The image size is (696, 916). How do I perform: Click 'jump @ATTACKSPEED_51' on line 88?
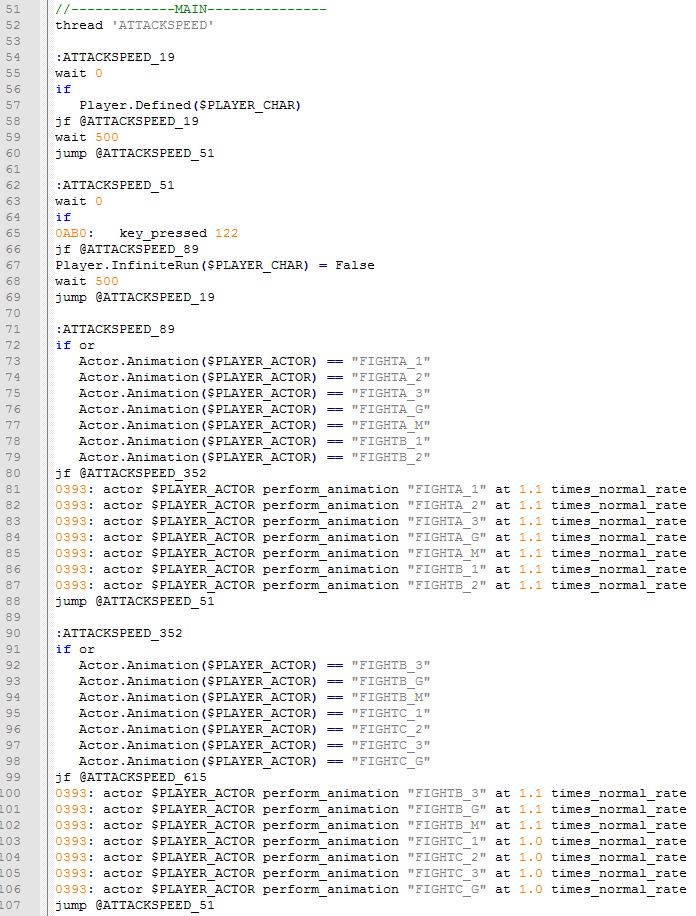pyautogui.click(x=135, y=601)
